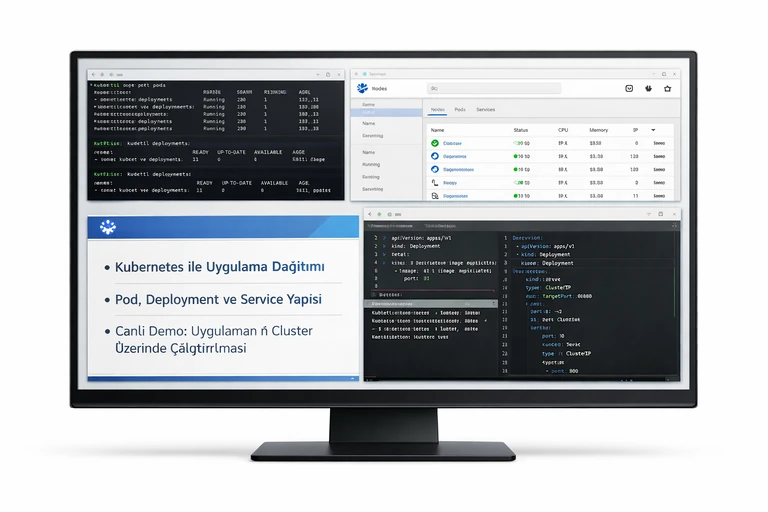Click the first 'Running' status in the terminal pod list
The height and width of the screenshot is (512, 768).
point(214,99)
